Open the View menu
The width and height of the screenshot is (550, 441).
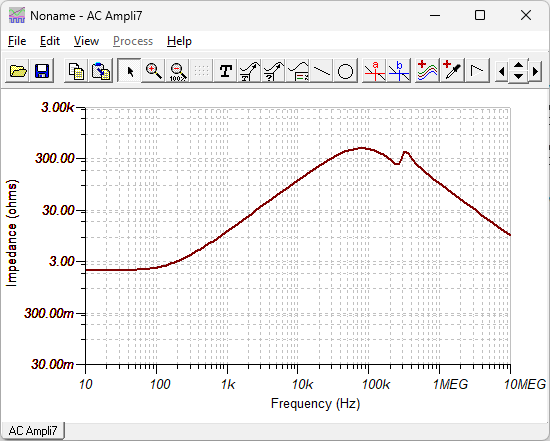click(x=86, y=41)
